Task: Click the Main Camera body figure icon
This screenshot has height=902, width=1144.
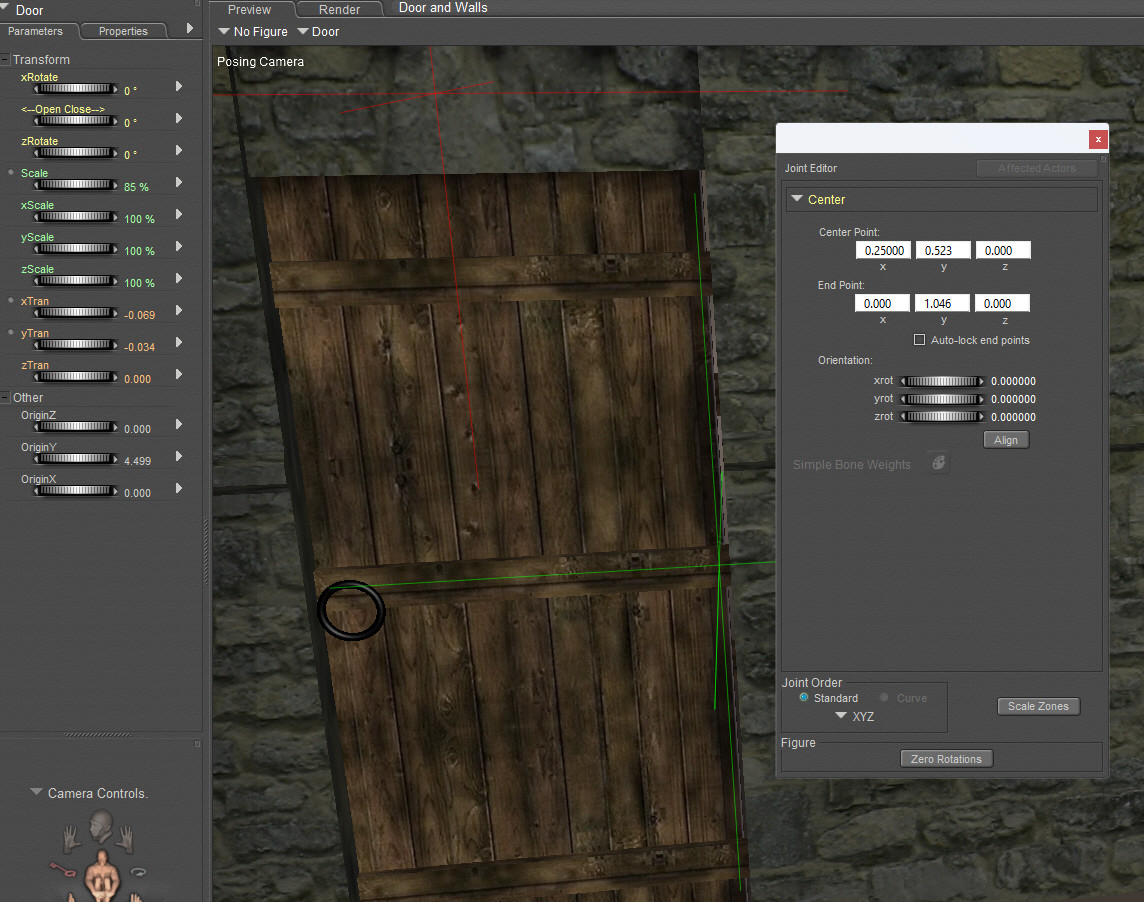Action: 102,875
